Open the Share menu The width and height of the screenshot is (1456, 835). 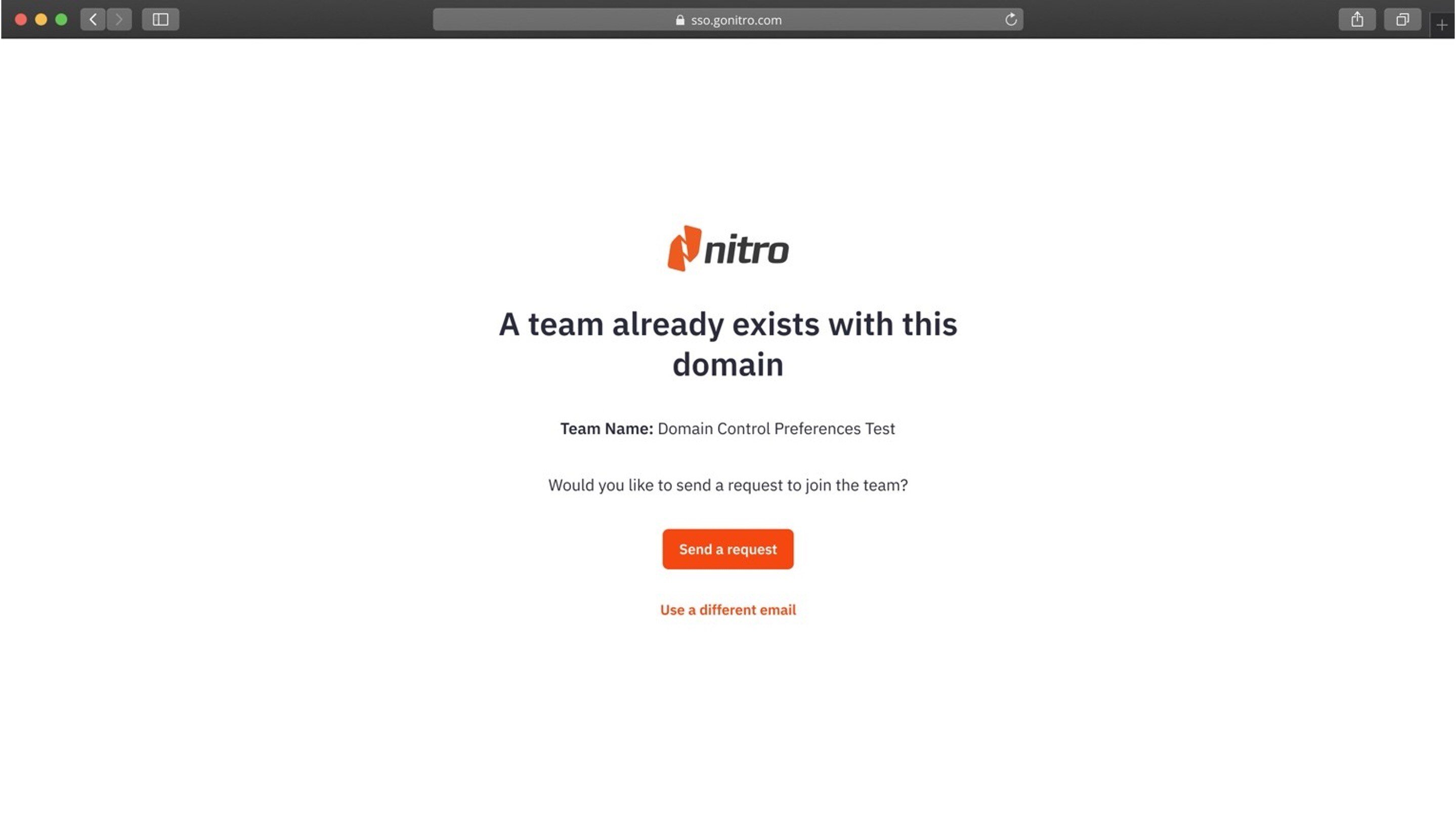tap(1357, 19)
